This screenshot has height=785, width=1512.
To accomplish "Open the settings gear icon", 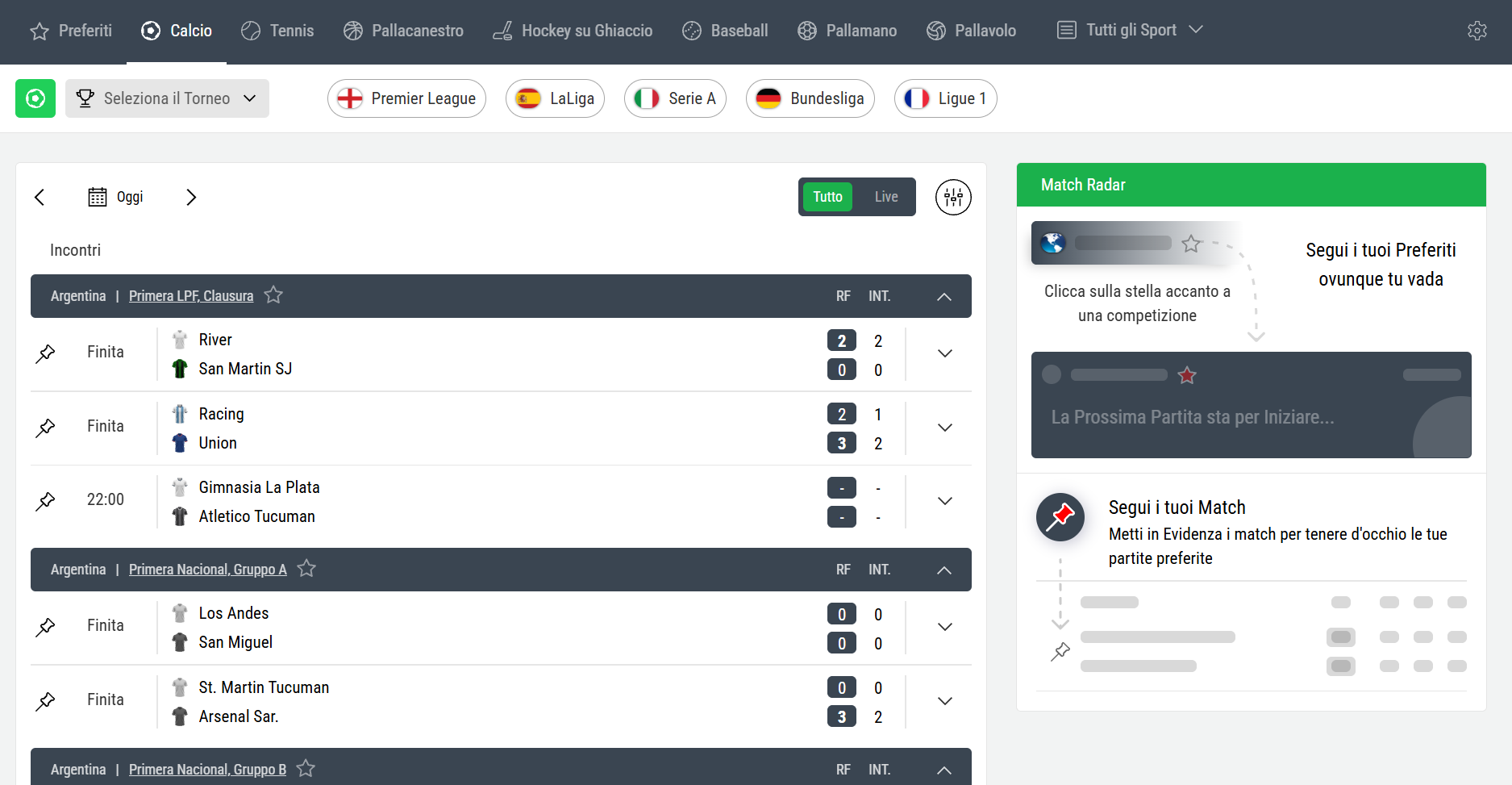I will [1477, 31].
